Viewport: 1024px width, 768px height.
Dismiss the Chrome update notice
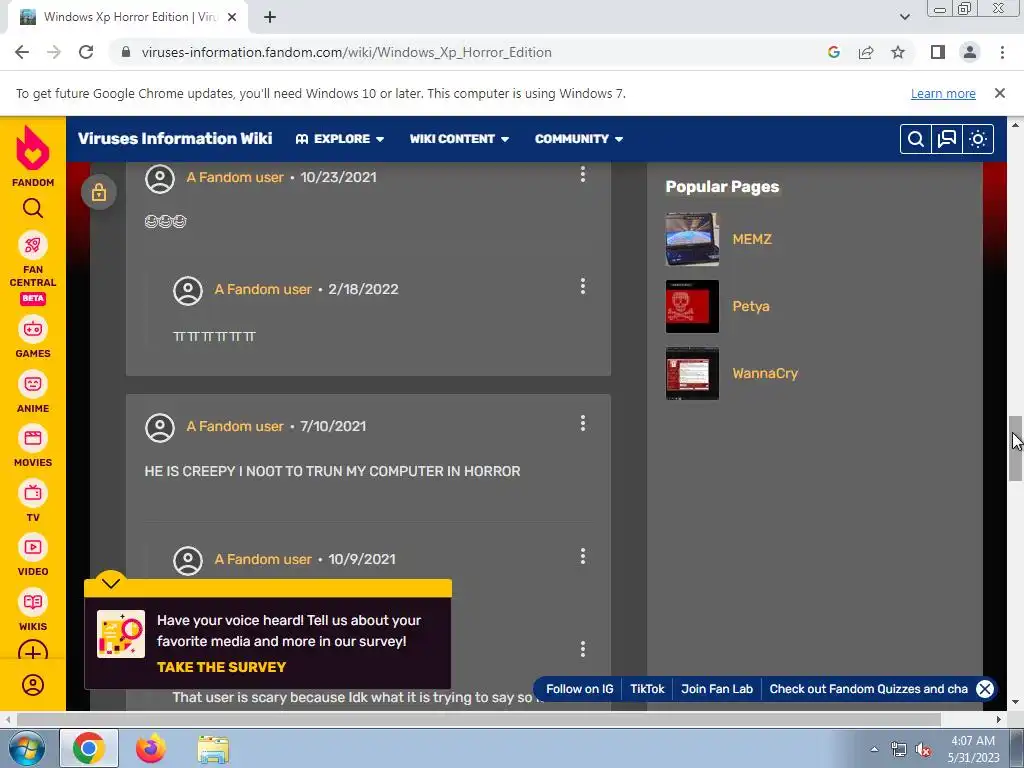(999, 93)
